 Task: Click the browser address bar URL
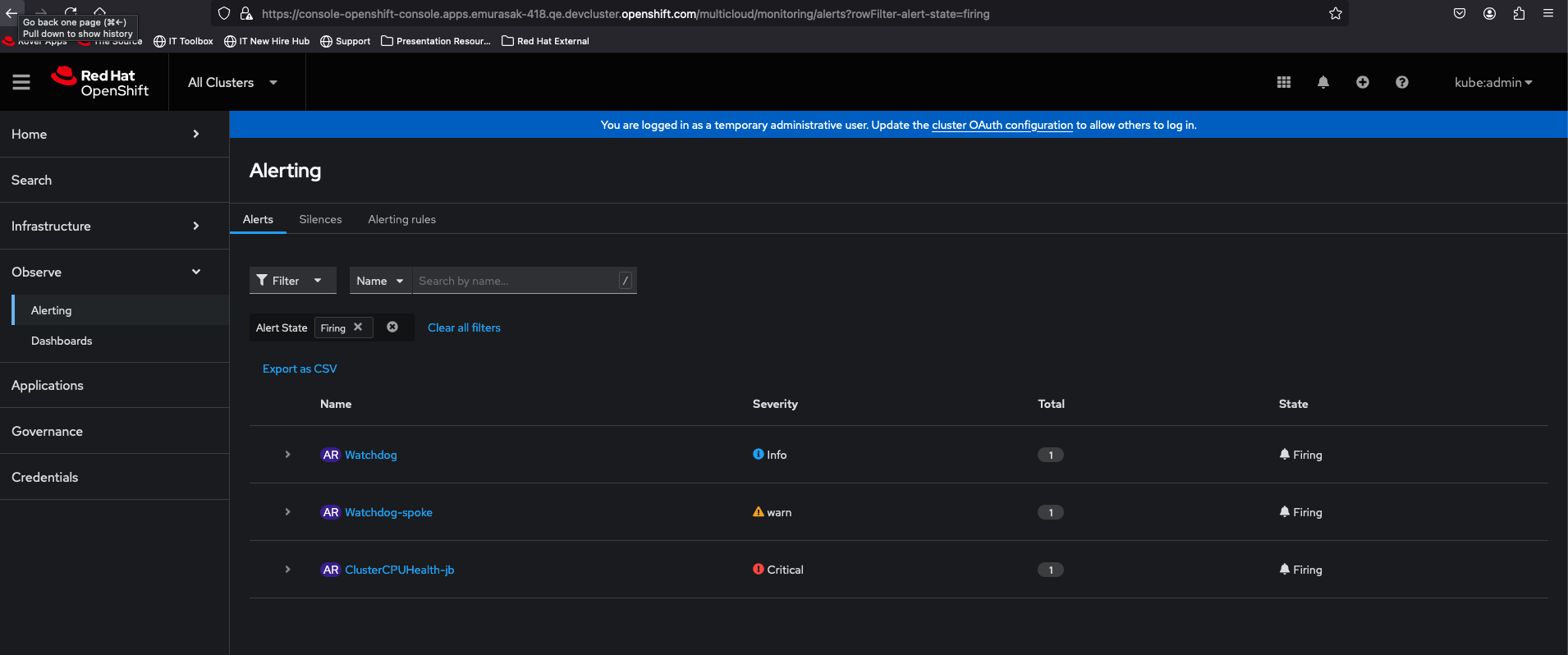(x=626, y=14)
